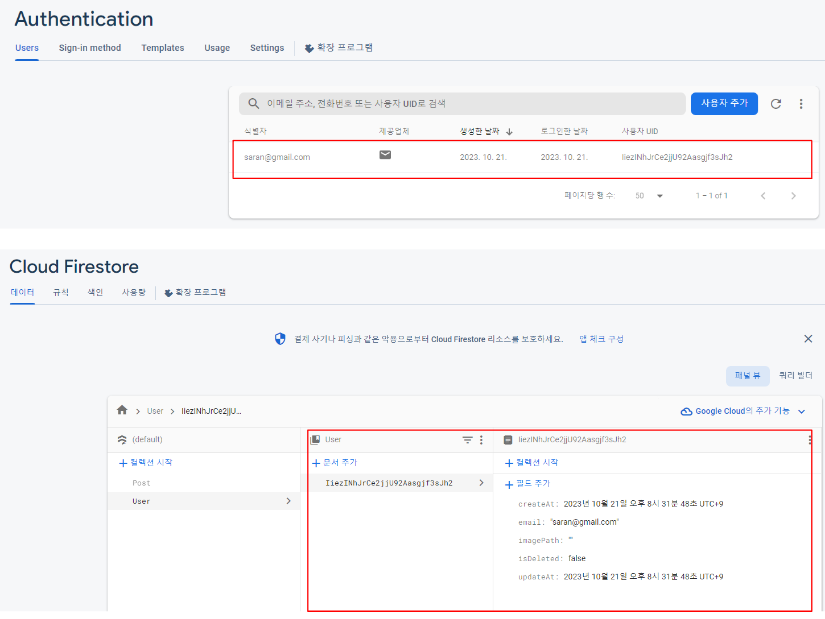825x619 pixels.
Task: Click the email provider envelope icon
Action: [x=385, y=155]
